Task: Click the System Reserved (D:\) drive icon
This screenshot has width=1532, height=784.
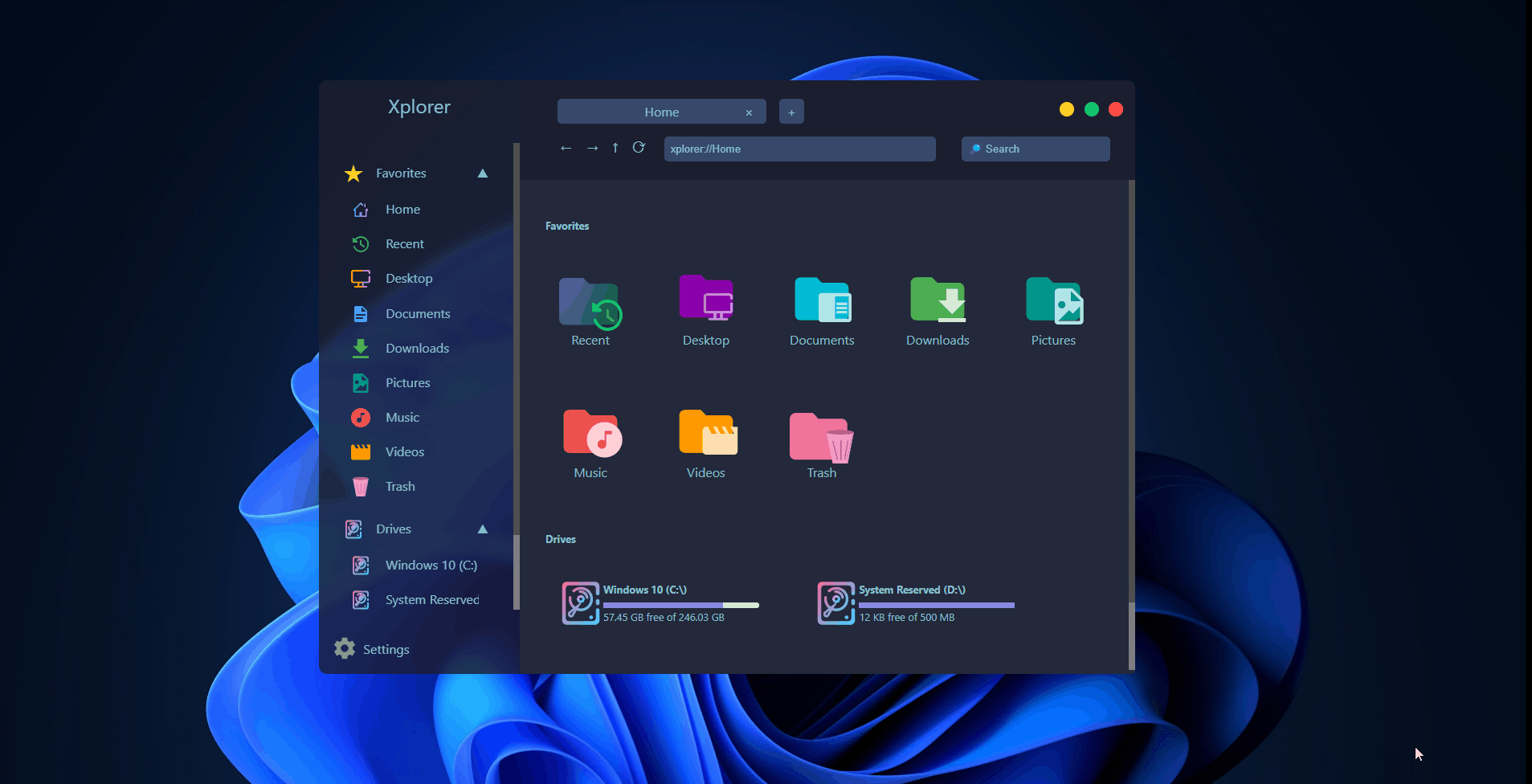Action: tap(836, 603)
